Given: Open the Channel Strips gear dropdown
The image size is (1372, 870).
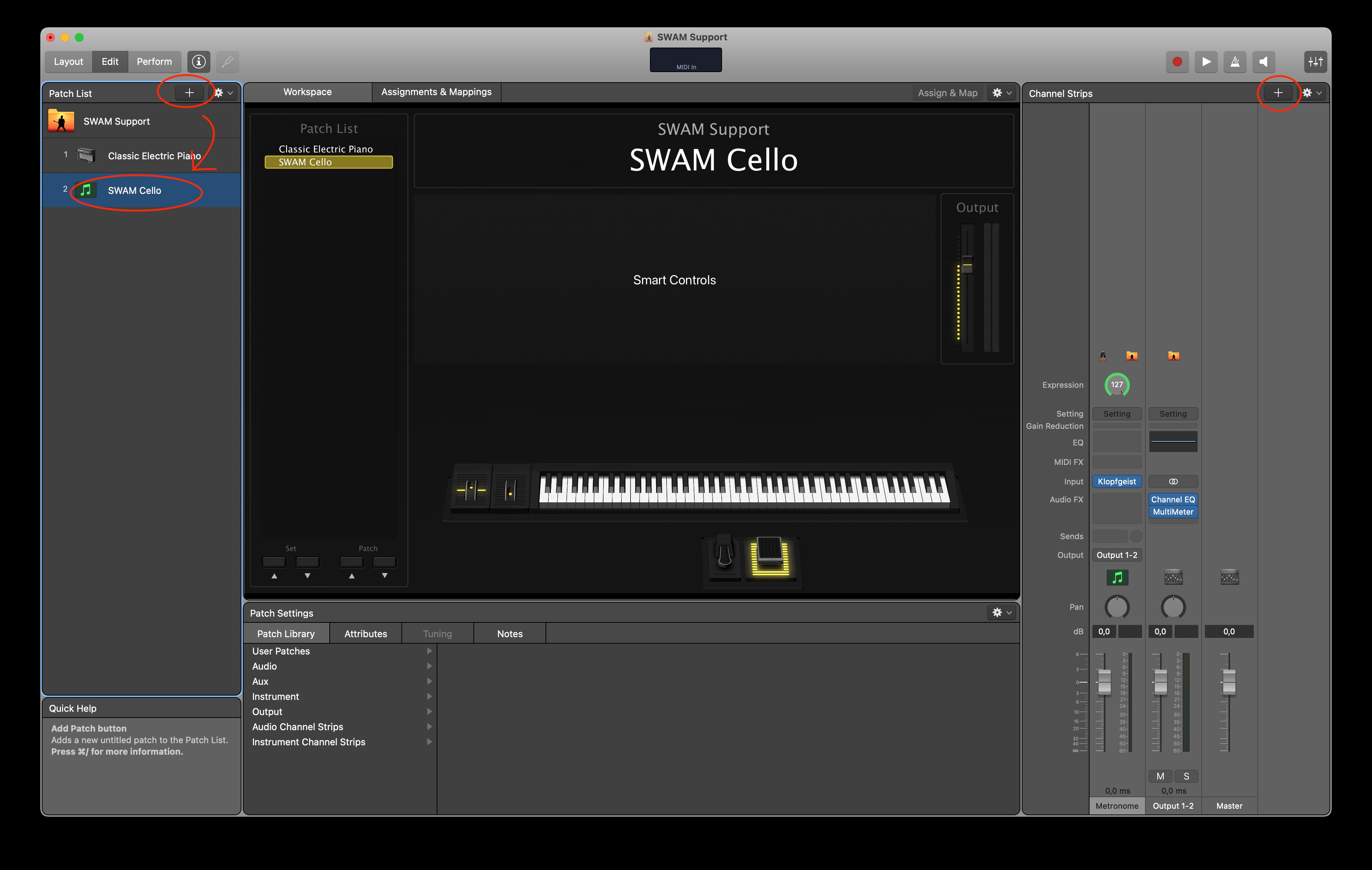Looking at the screenshot, I should tap(1311, 93).
